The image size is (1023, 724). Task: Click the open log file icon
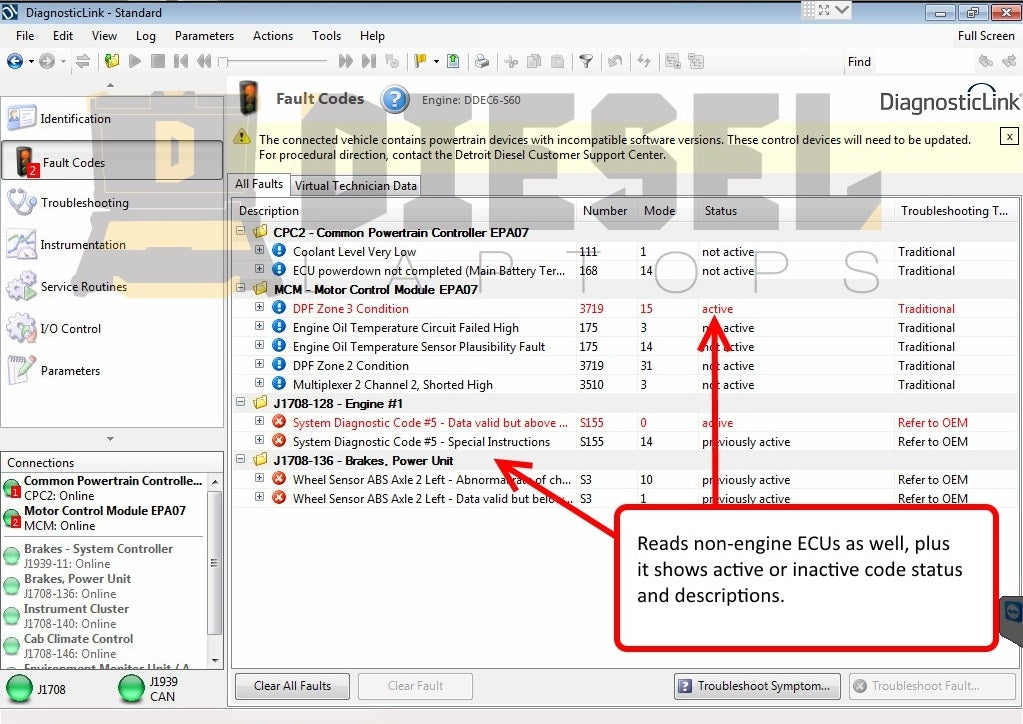(112, 61)
